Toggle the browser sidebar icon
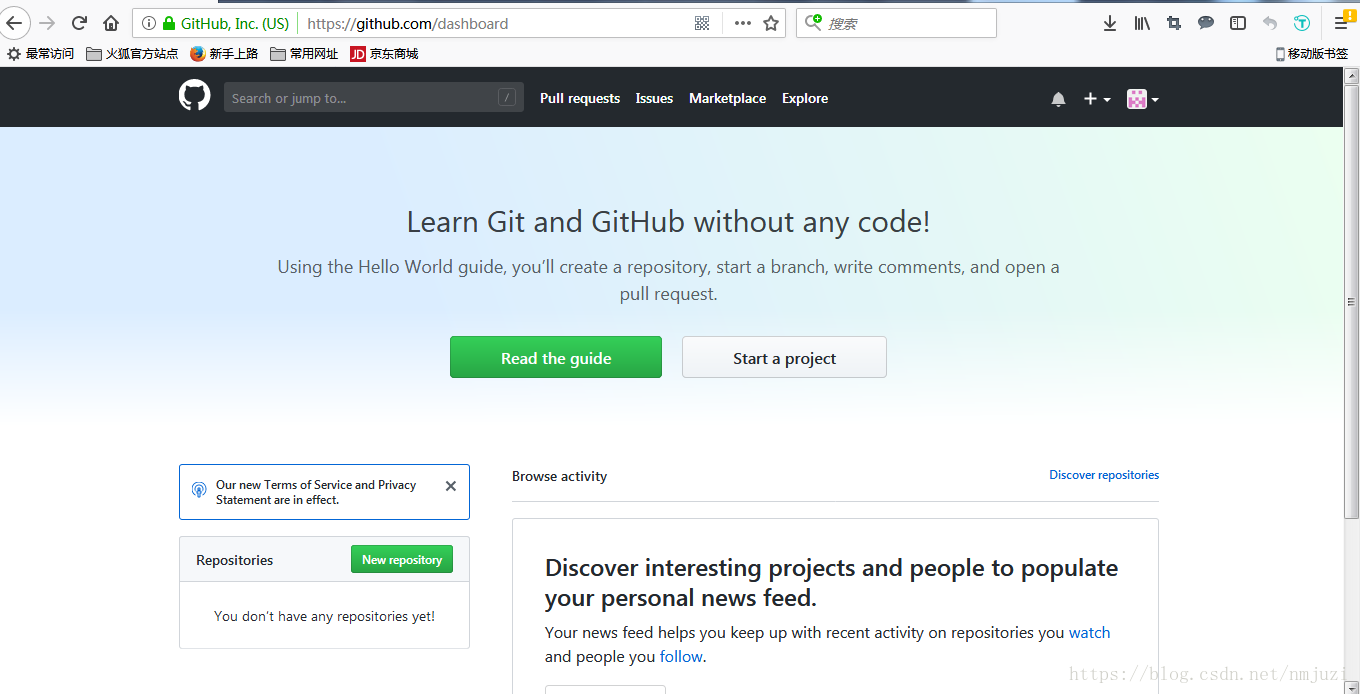 click(x=1238, y=23)
